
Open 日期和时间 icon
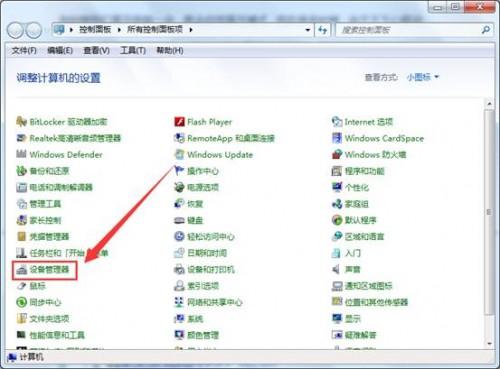click(179, 253)
